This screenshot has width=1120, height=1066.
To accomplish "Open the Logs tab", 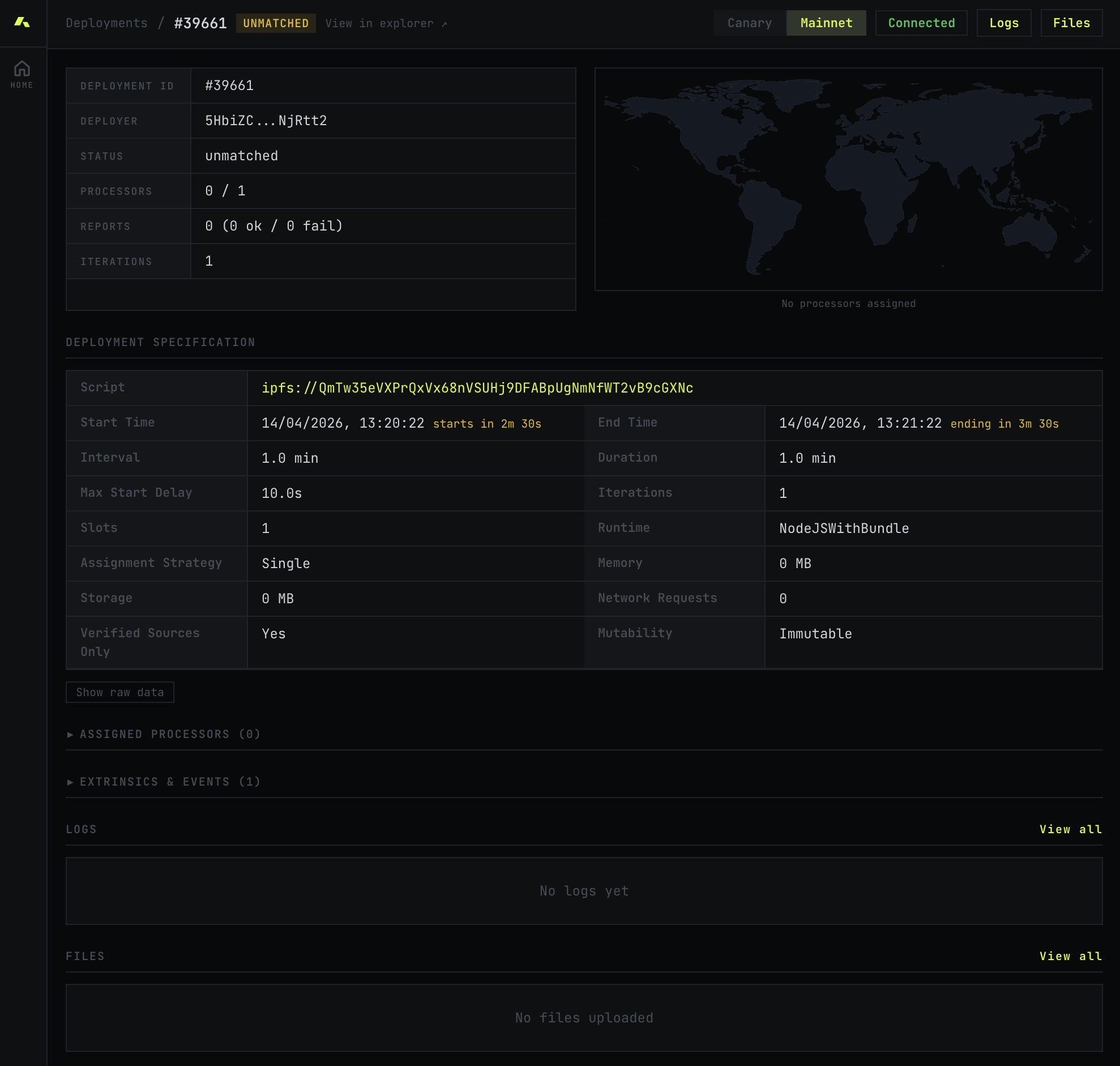I will (1003, 23).
